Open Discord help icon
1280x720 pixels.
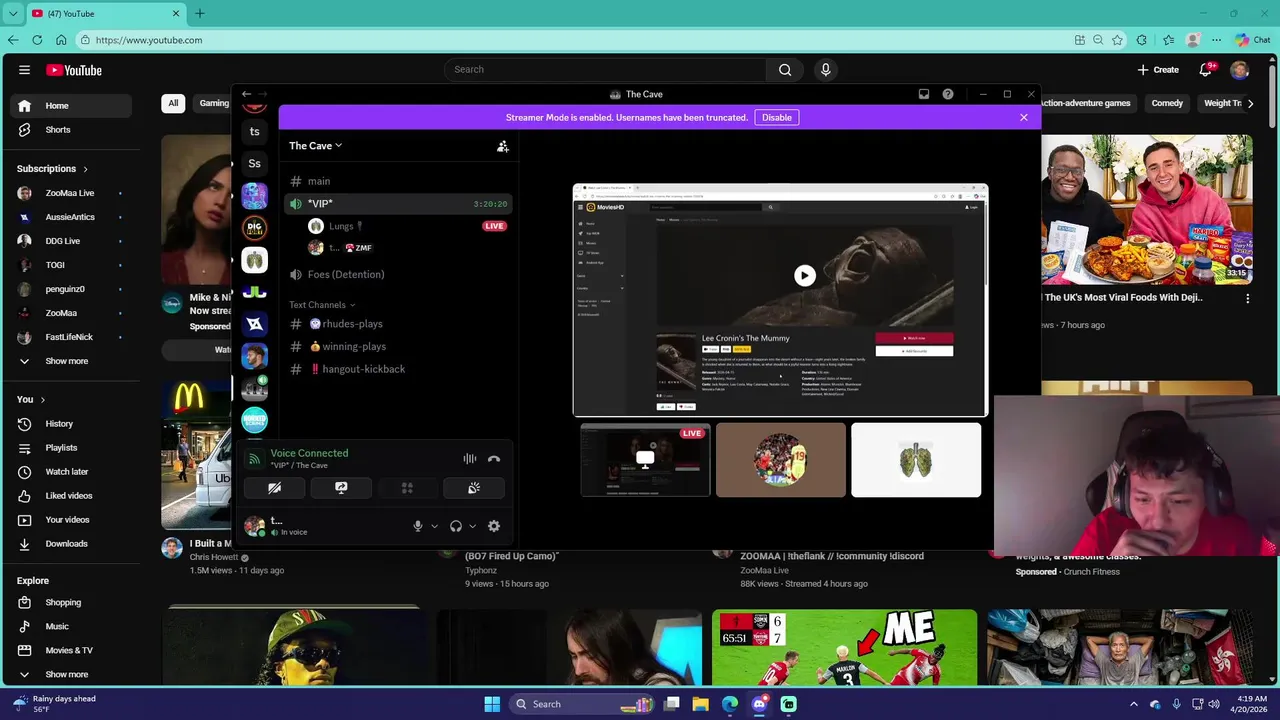pos(948,94)
